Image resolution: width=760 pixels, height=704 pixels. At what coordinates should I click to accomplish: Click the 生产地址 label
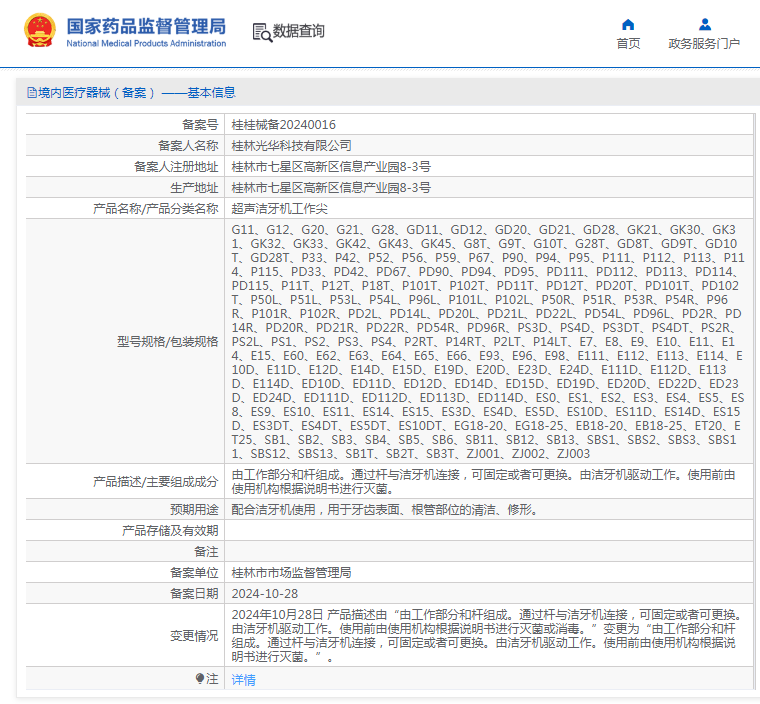coord(194,187)
